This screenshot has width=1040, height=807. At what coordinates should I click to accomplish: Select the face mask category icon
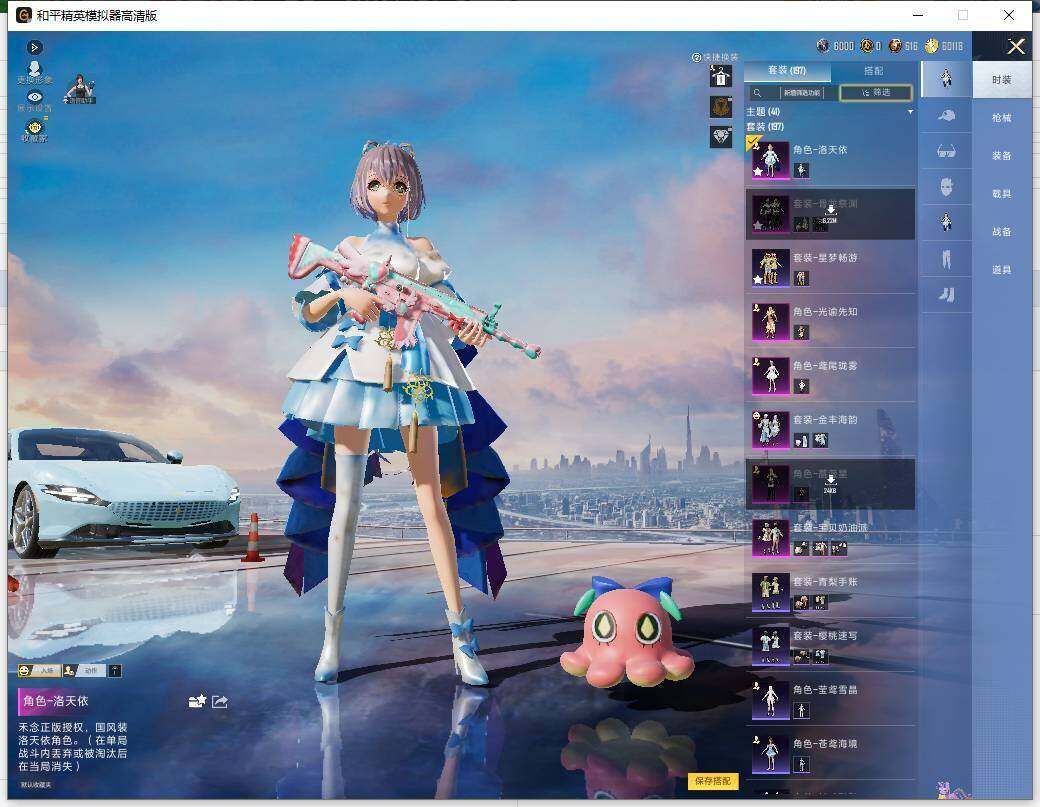[x=946, y=187]
